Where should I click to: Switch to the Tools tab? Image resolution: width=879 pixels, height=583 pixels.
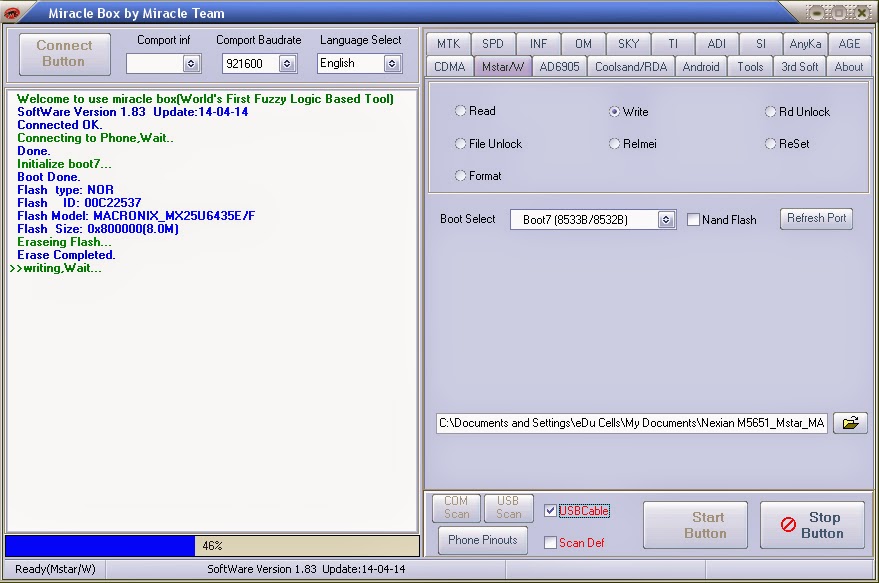click(x=750, y=67)
